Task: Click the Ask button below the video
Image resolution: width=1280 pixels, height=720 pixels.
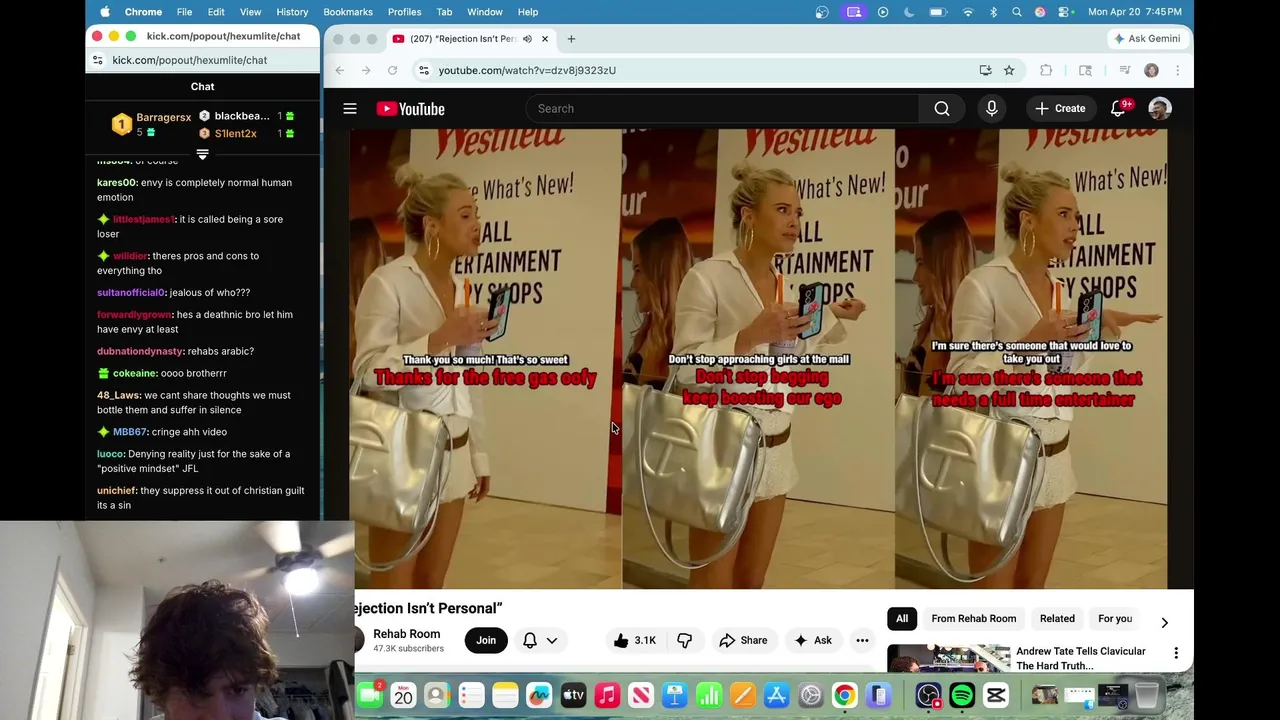Action: [813, 640]
